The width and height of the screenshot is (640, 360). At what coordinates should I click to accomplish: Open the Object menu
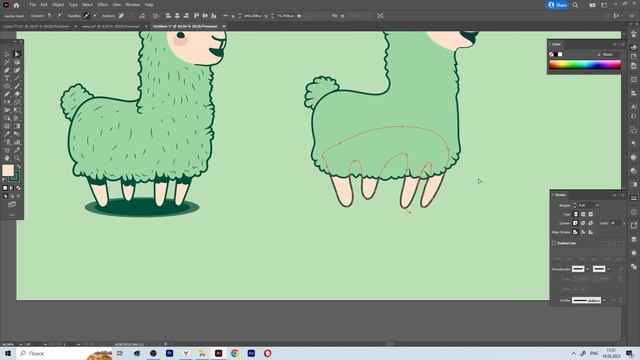click(58, 5)
